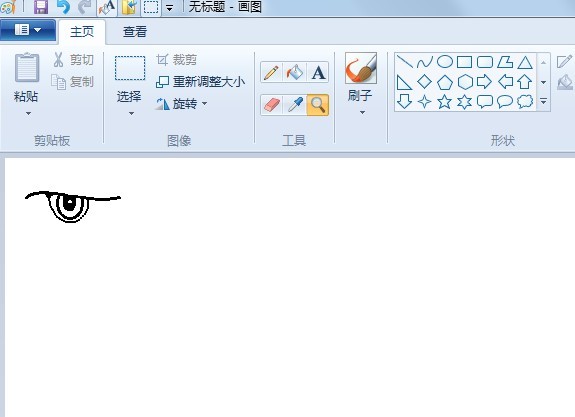Switch to the 主页 Home tab
575x417 pixels.
[x=82, y=32]
